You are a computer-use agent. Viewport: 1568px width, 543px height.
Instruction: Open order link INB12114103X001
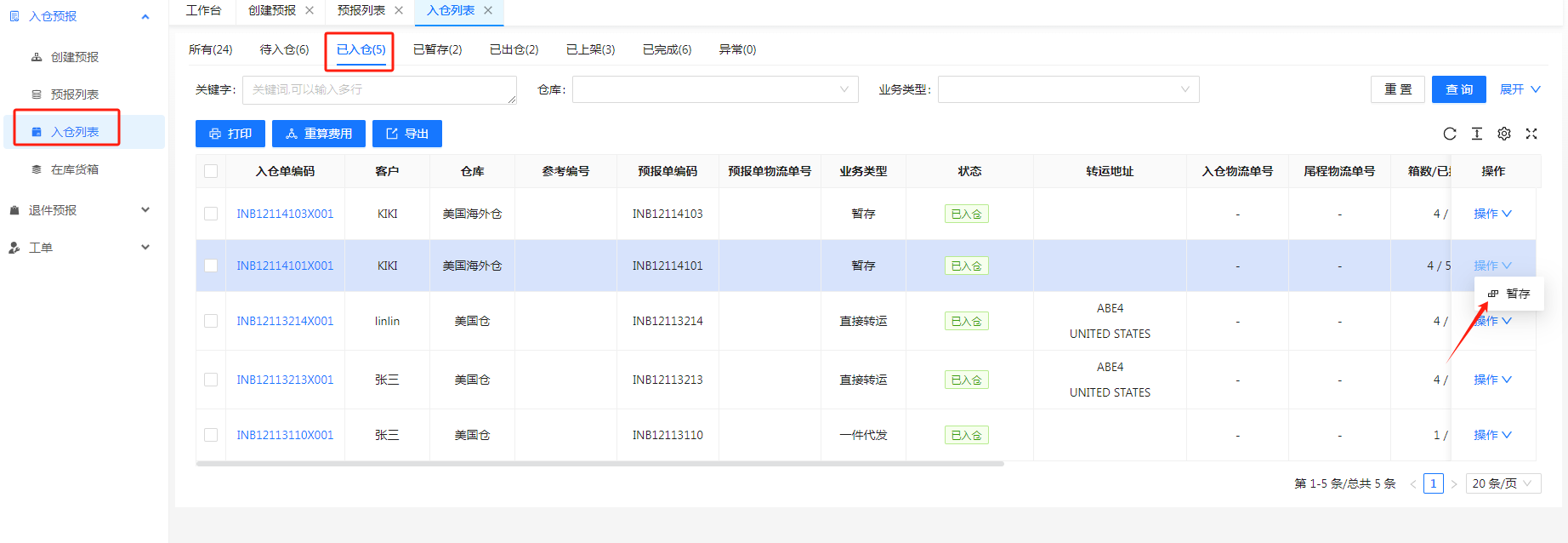285,214
